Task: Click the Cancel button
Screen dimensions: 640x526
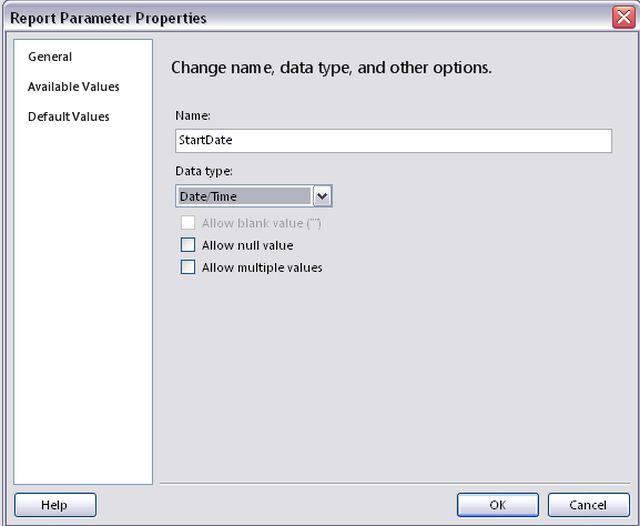Action: tap(589, 505)
